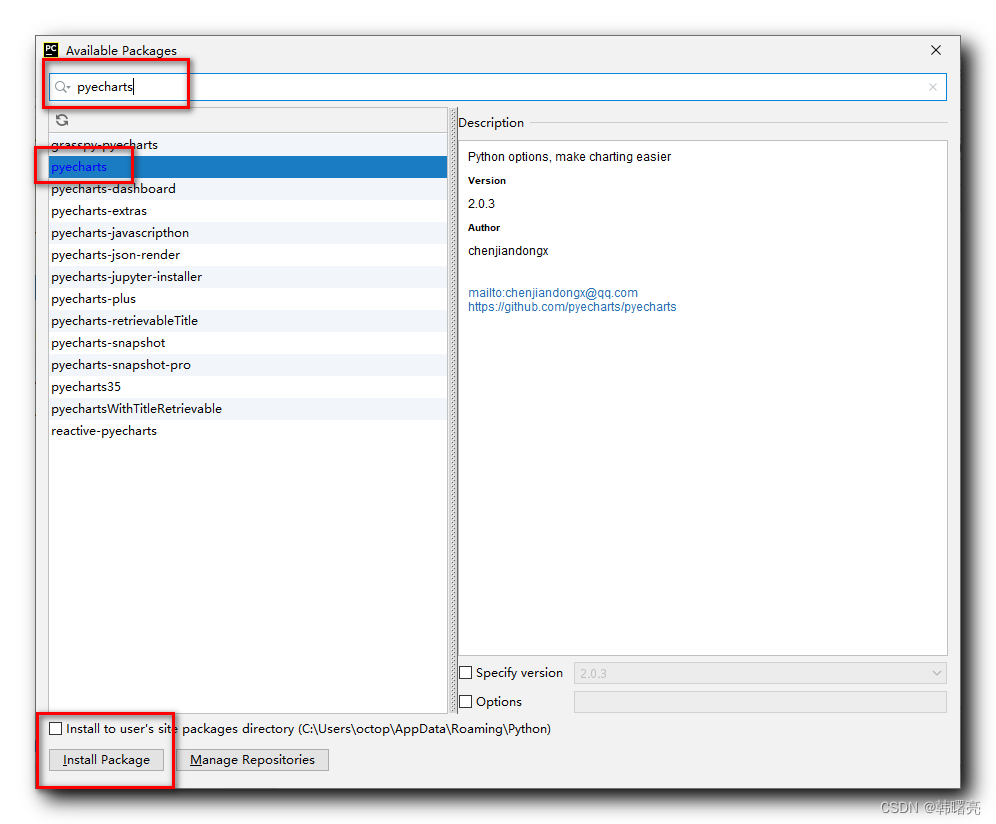Click the Options text input field

[x=760, y=702]
